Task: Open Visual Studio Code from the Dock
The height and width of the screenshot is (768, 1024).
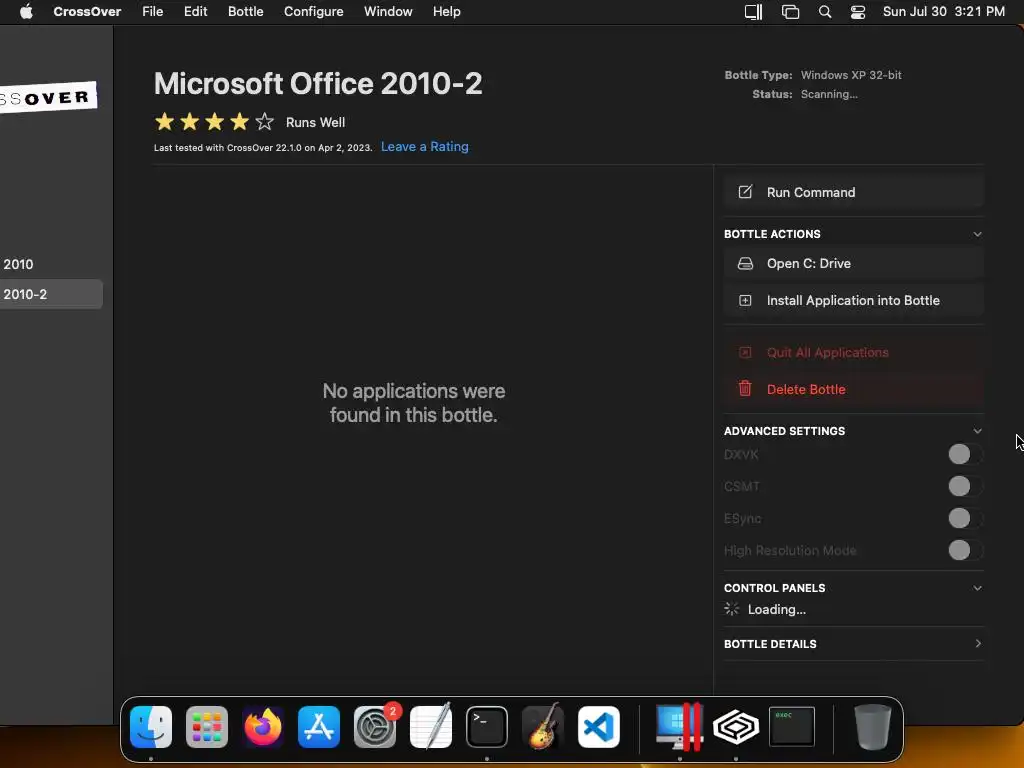Action: point(599,727)
